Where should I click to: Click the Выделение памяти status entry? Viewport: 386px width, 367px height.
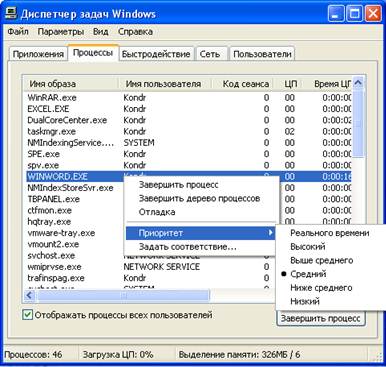(x=239, y=354)
